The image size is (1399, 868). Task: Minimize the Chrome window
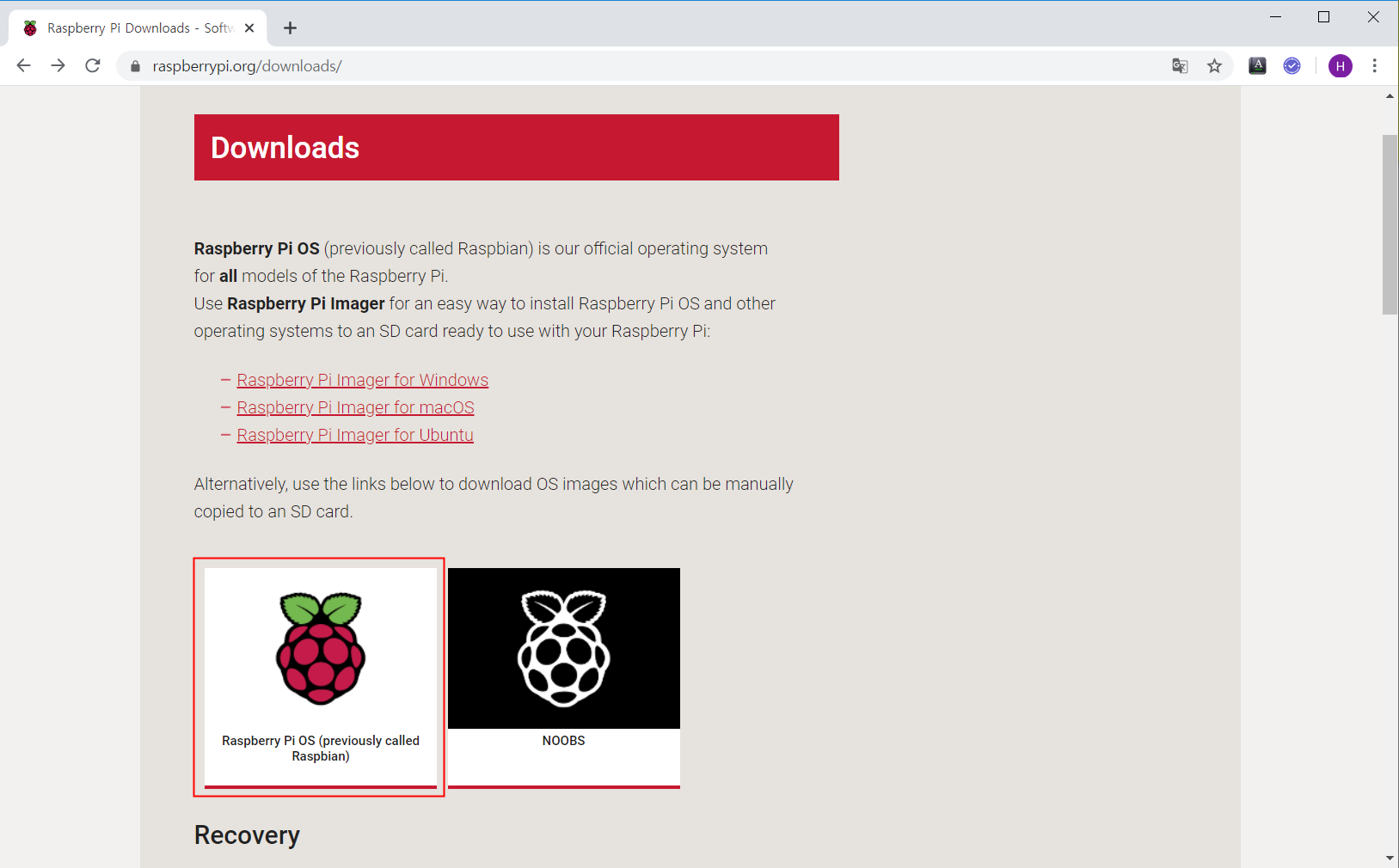pos(1276,17)
